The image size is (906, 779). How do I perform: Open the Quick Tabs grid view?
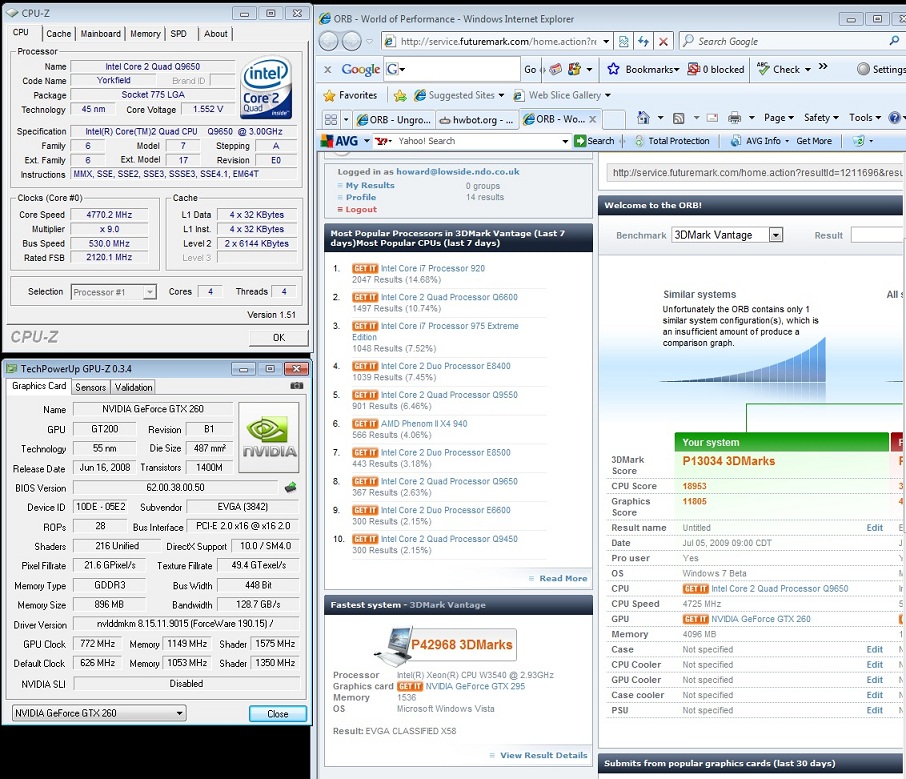(x=331, y=120)
